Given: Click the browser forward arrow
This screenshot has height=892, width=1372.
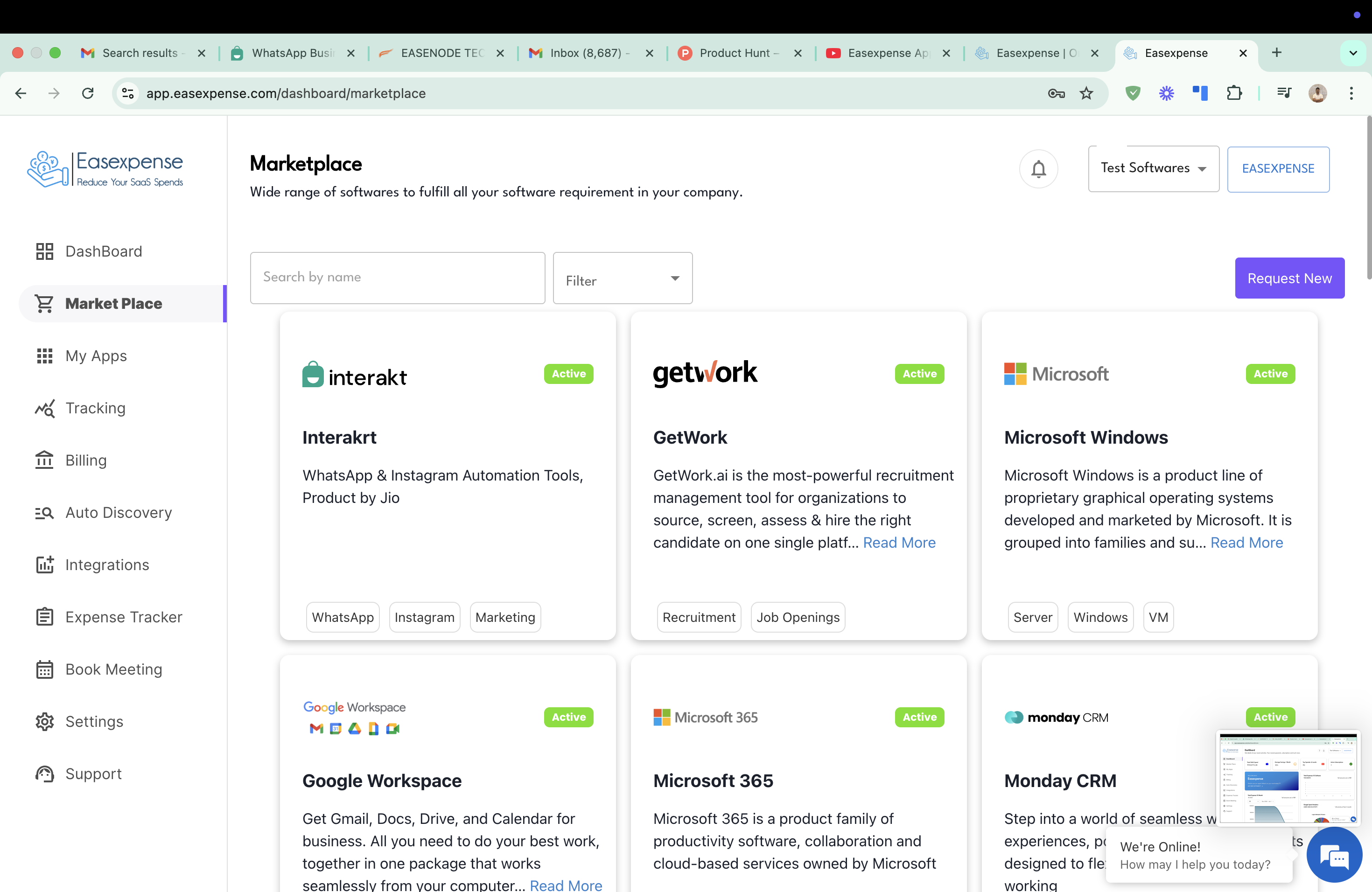Looking at the screenshot, I should [x=54, y=93].
